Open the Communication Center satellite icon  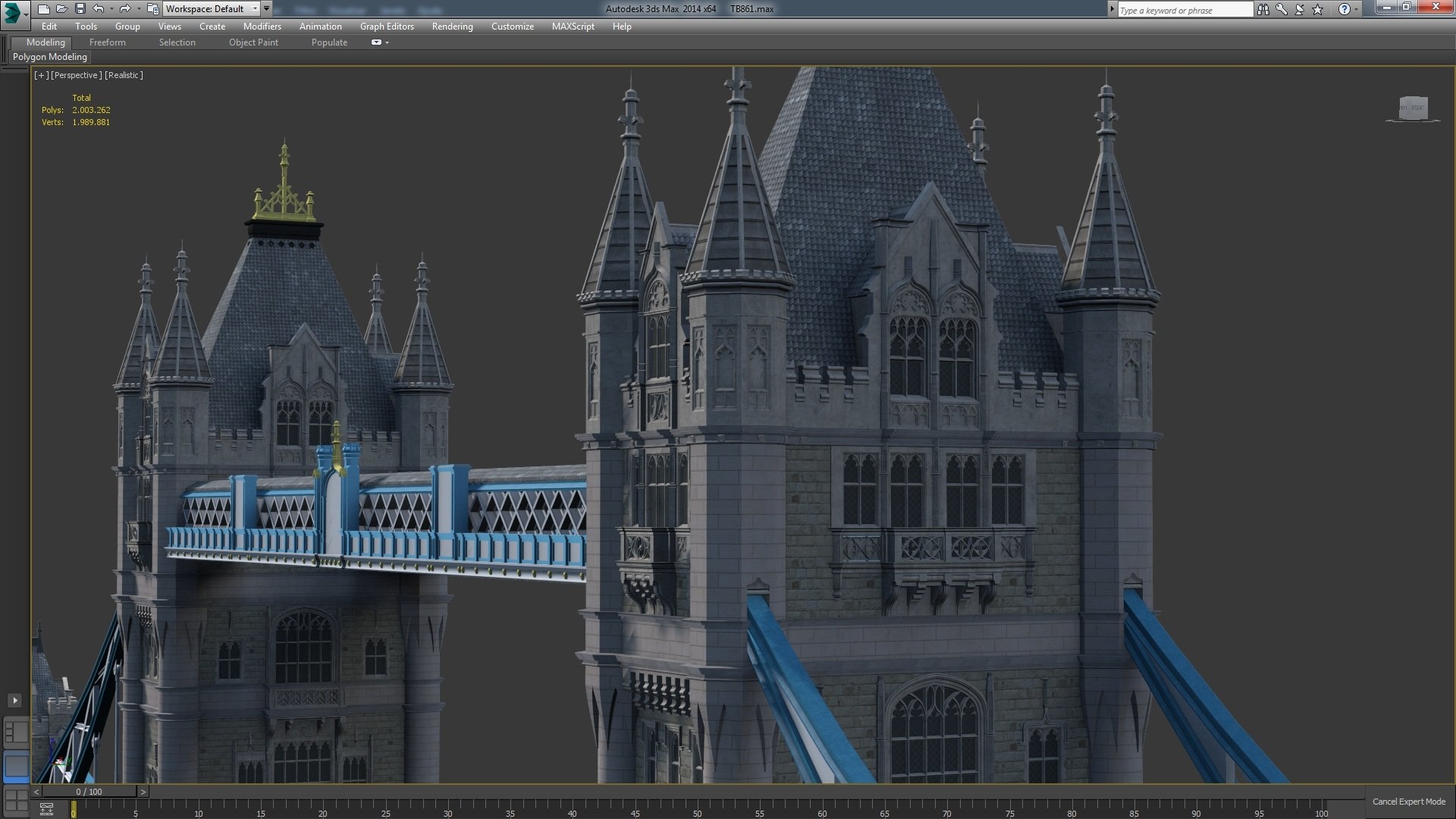[1300, 9]
